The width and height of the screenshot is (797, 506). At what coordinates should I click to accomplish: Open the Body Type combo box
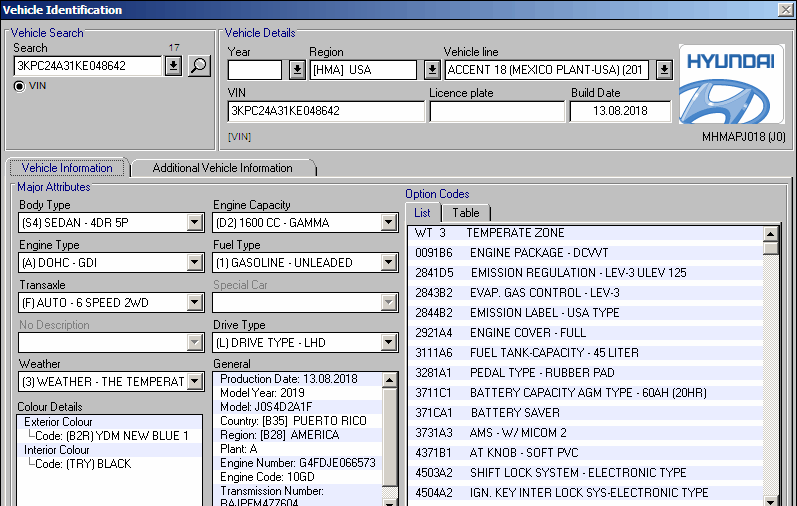195,222
